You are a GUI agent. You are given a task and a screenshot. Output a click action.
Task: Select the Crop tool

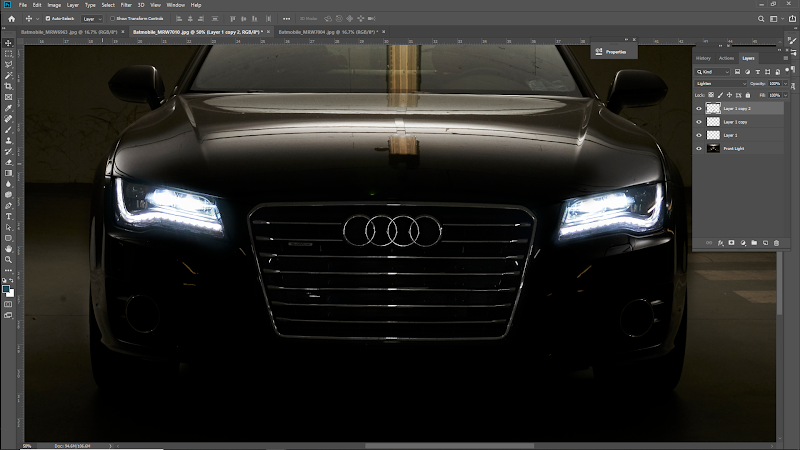tap(8, 86)
